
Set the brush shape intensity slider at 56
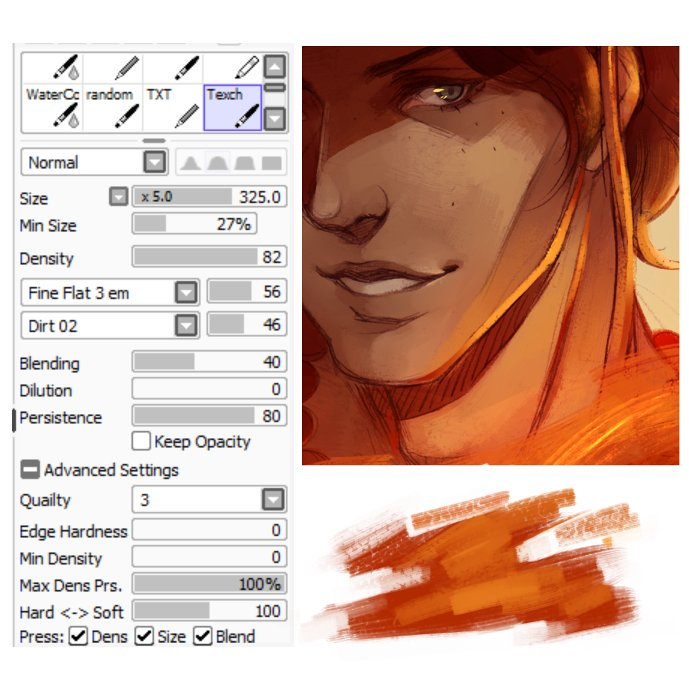[247, 291]
